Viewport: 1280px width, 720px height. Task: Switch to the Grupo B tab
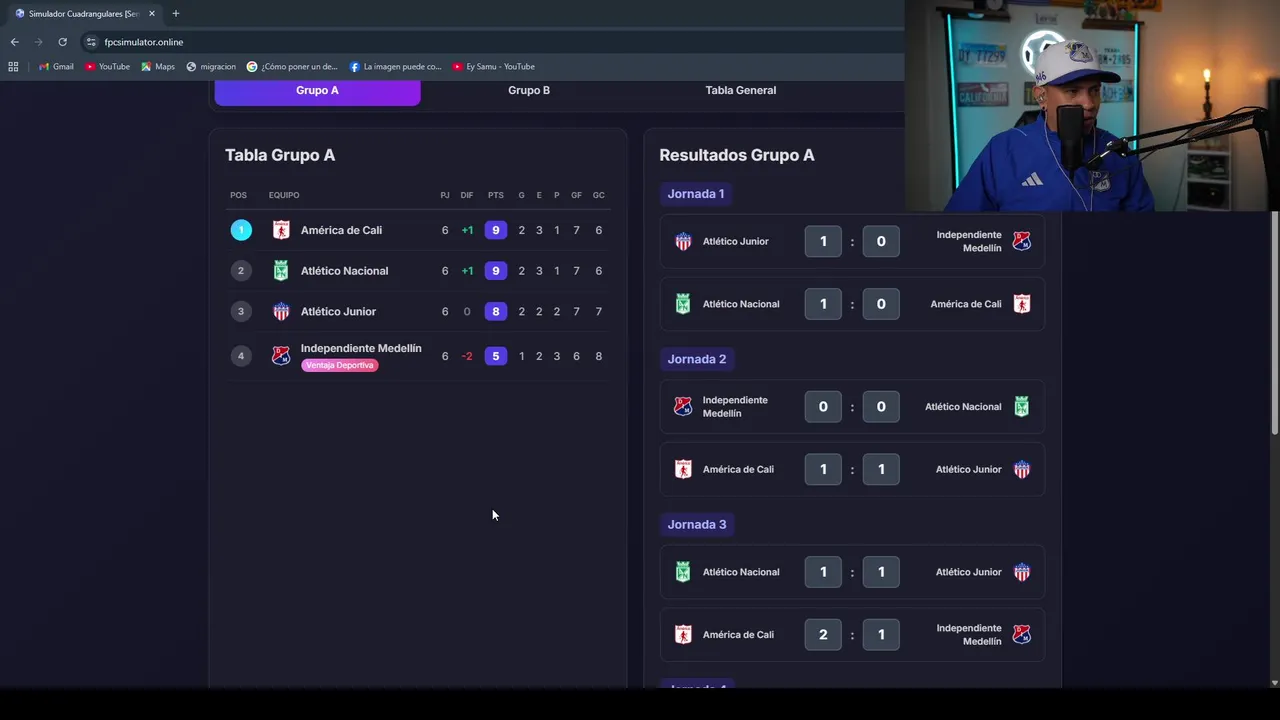coord(529,90)
